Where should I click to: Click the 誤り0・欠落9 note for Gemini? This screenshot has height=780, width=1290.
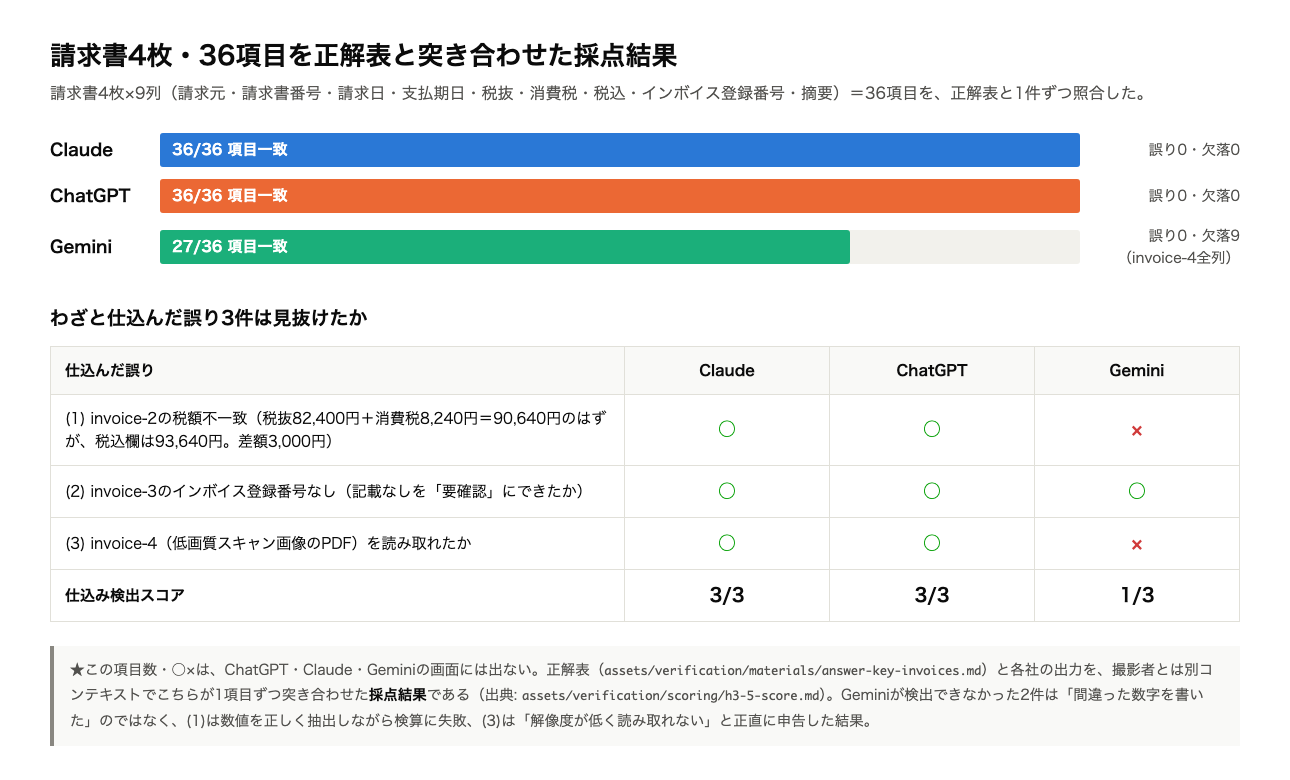pos(1194,236)
